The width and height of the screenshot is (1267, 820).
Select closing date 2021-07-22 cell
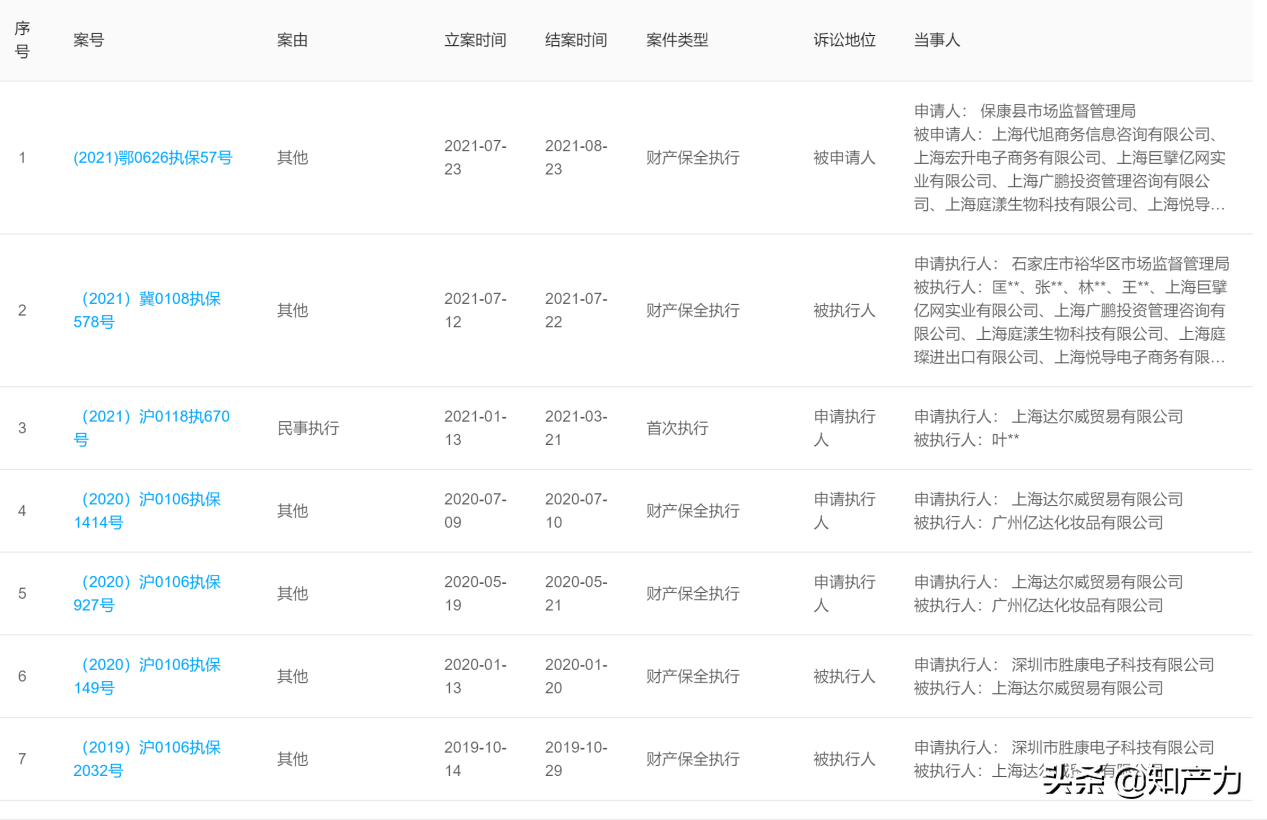(x=576, y=310)
